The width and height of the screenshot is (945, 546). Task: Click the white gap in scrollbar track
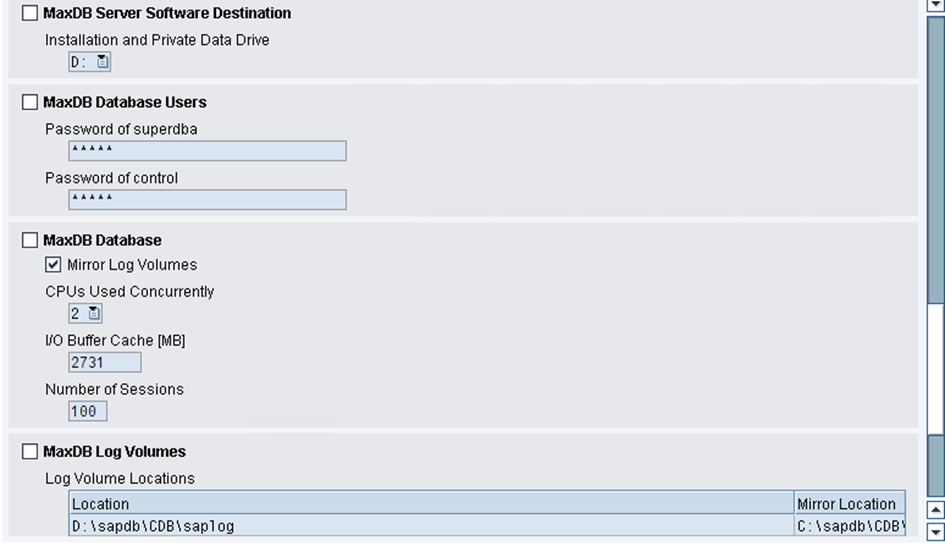pos(935,368)
